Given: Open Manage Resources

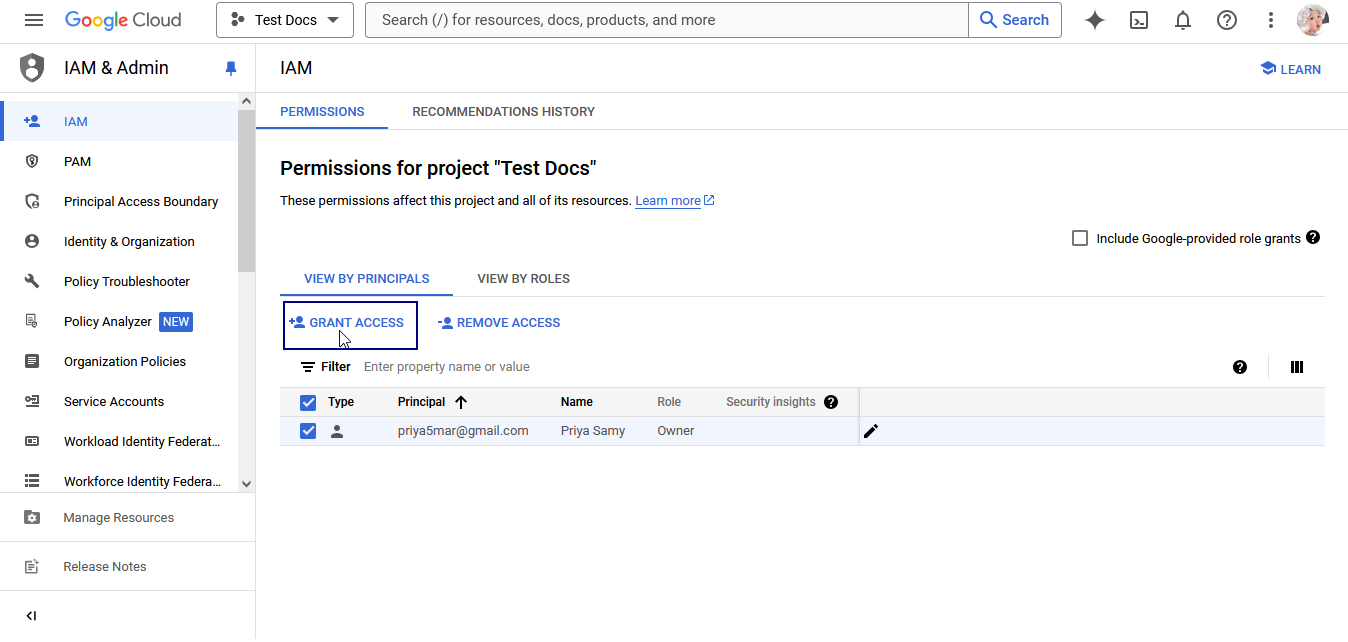Looking at the screenshot, I should tap(127, 518).
